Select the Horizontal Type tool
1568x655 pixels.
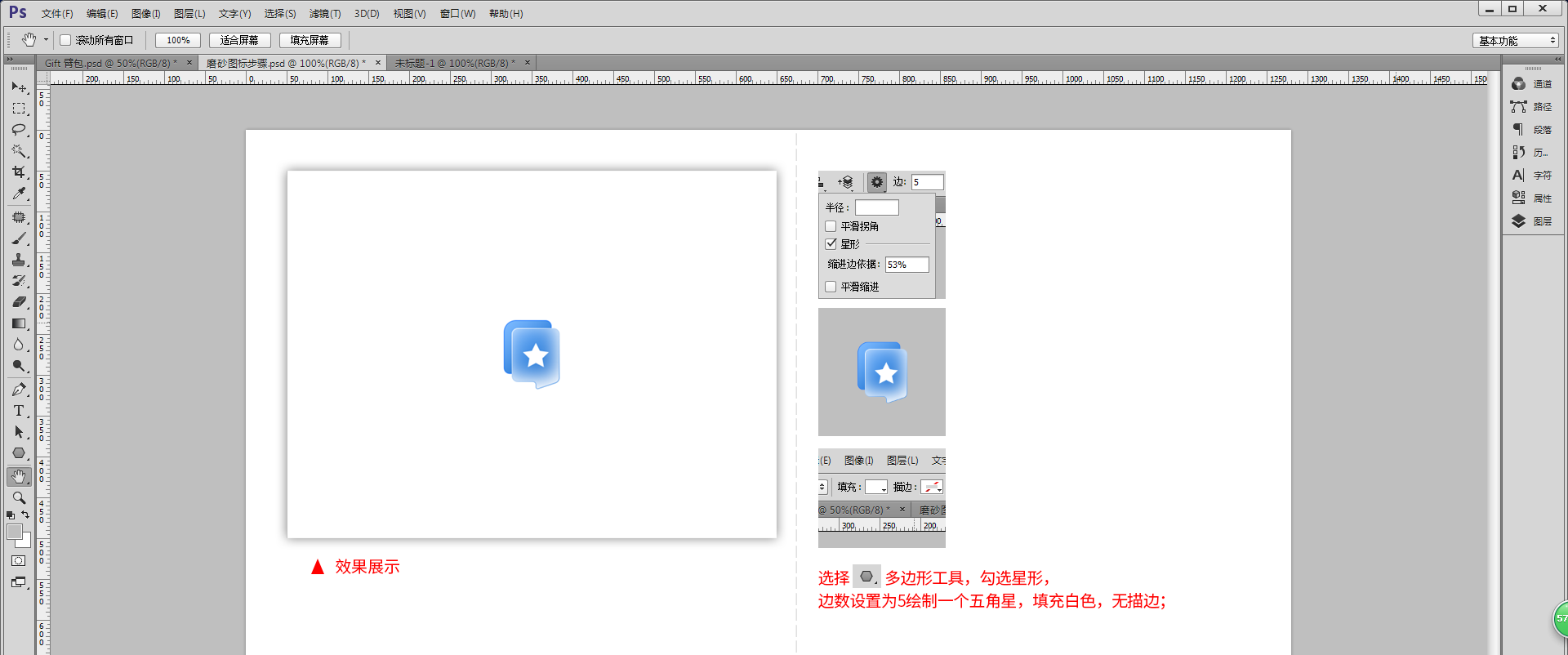[19, 411]
